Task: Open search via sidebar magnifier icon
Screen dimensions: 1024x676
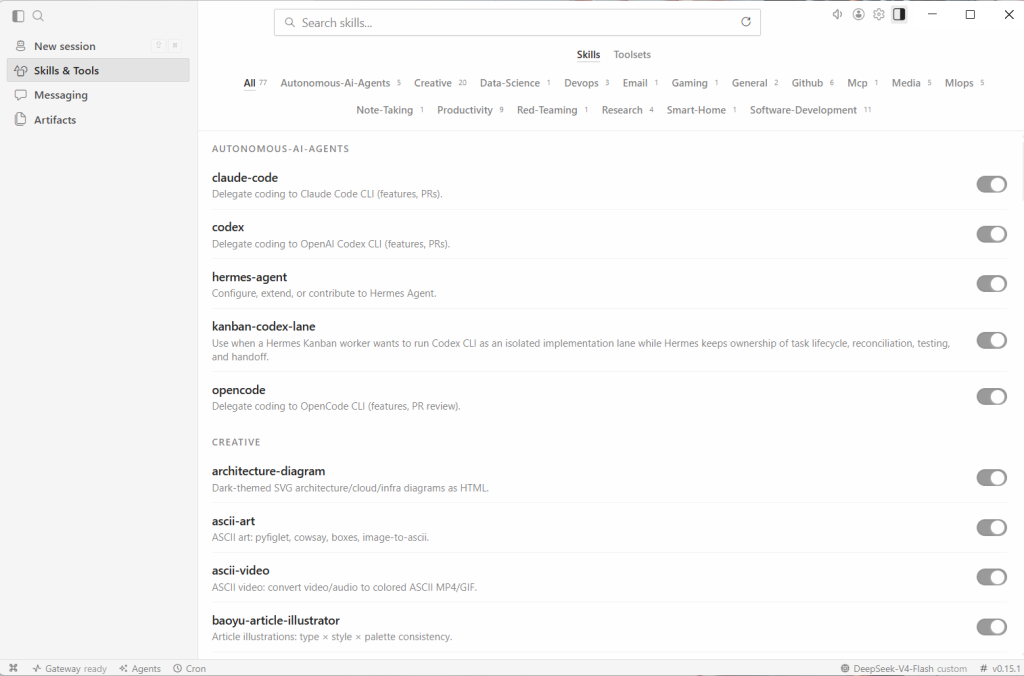Action: click(x=39, y=16)
